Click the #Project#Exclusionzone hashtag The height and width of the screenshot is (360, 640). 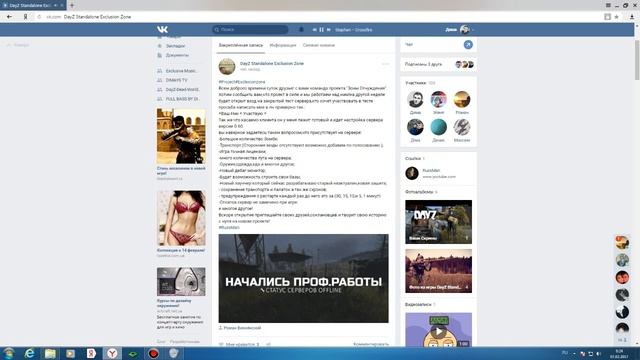pos(242,82)
